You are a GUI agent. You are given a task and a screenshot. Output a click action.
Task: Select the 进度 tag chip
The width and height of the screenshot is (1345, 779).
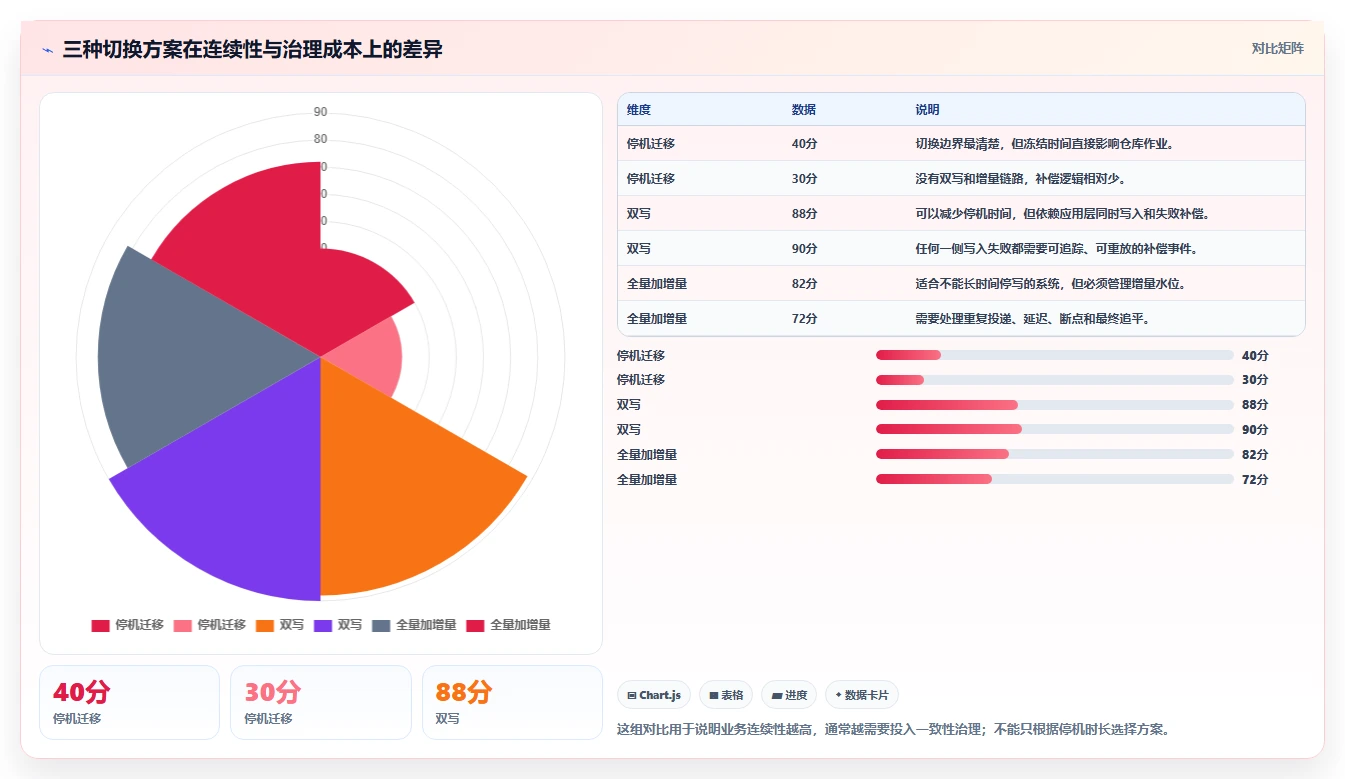click(x=789, y=695)
